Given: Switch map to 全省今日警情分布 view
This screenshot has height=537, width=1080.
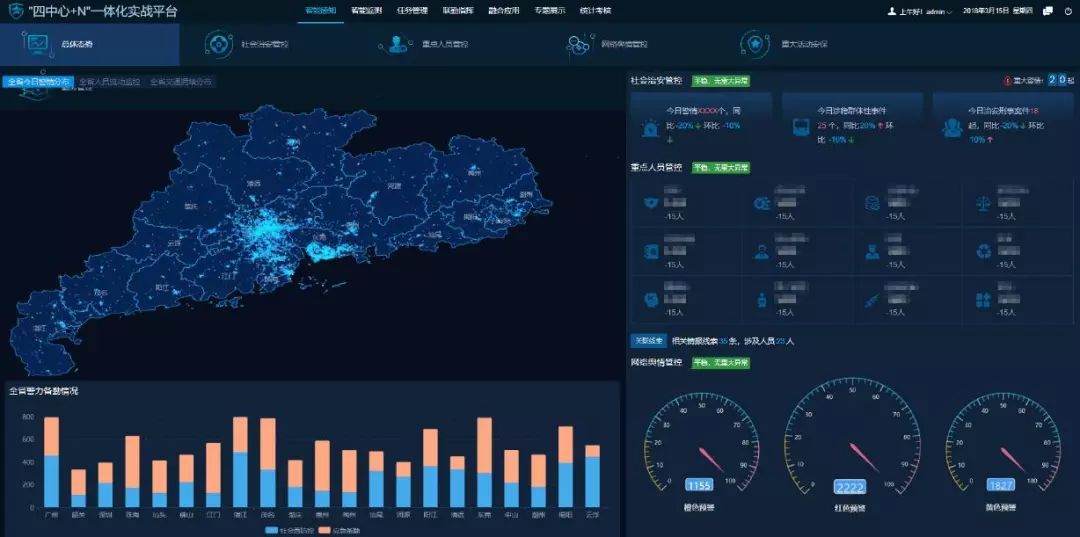Looking at the screenshot, I should pos(37,82).
